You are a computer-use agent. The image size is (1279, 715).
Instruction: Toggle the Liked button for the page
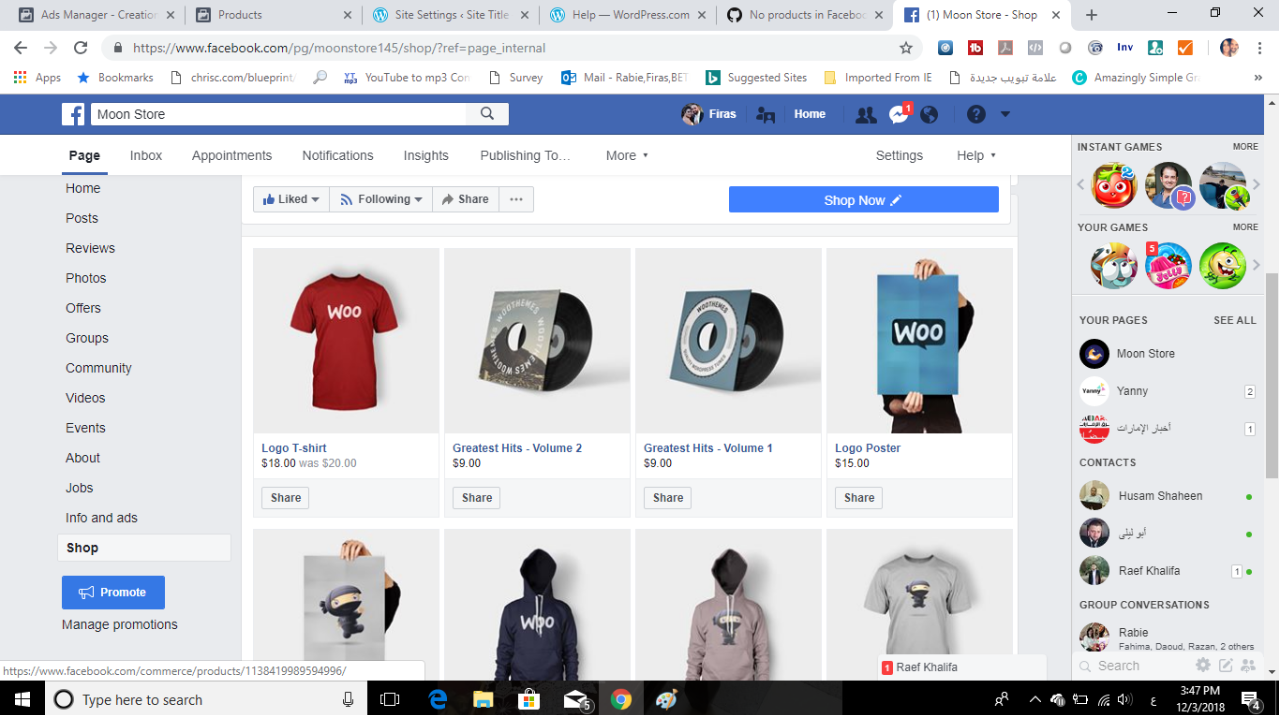pyautogui.click(x=291, y=200)
